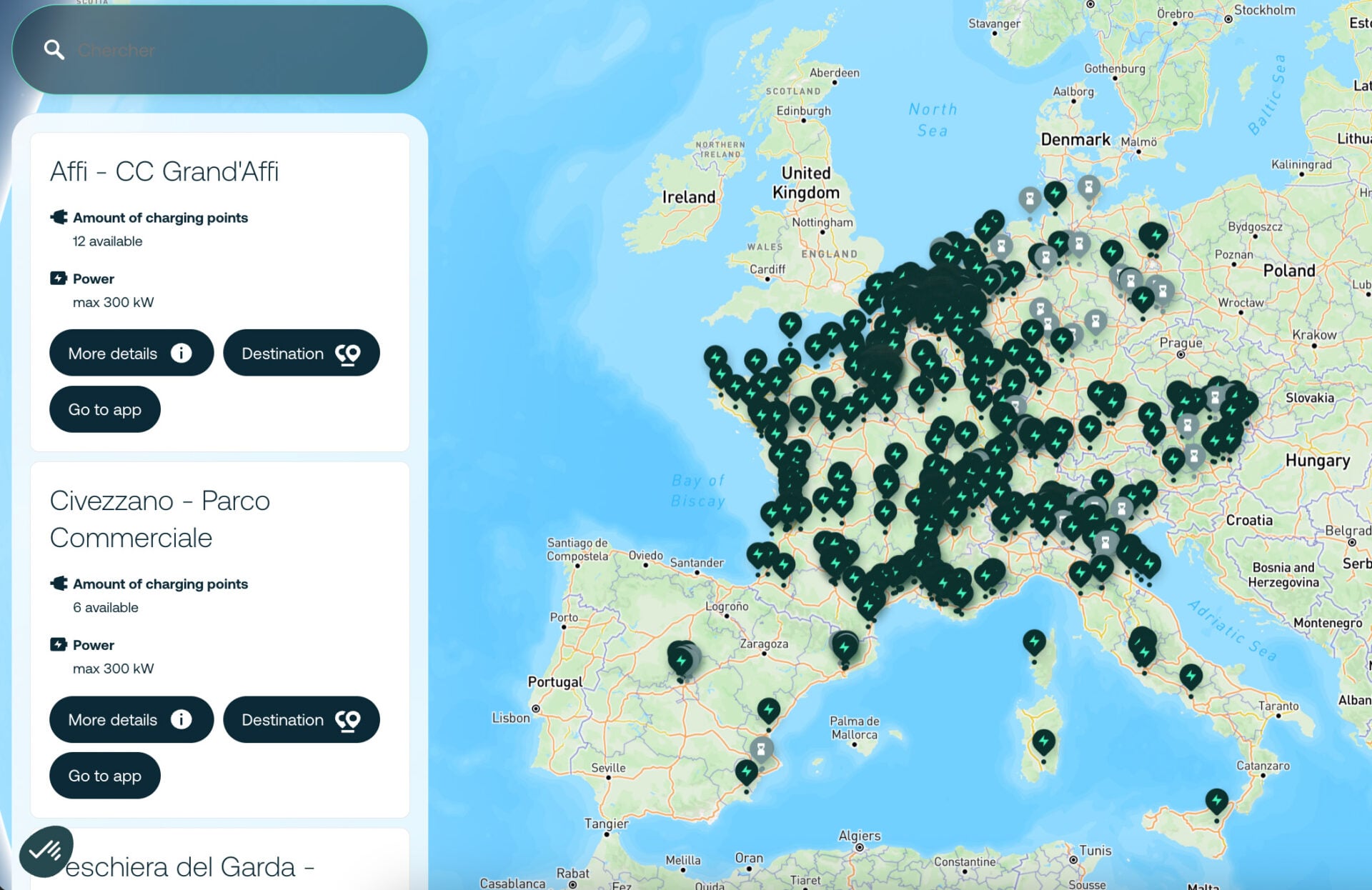The image size is (1372, 890).
Task: Click Destination button for Civezzano station
Action: click(x=301, y=719)
